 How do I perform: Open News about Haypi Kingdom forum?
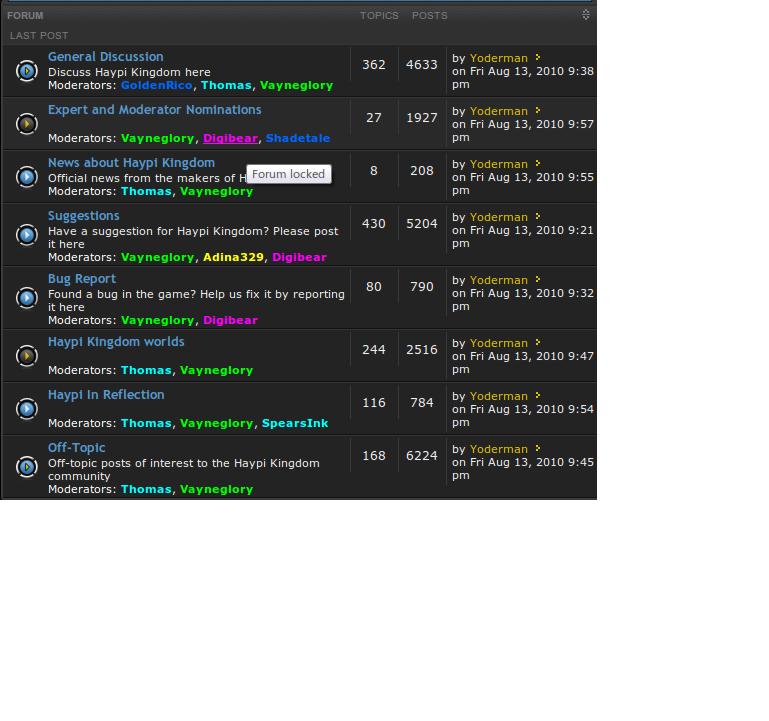[131, 163]
